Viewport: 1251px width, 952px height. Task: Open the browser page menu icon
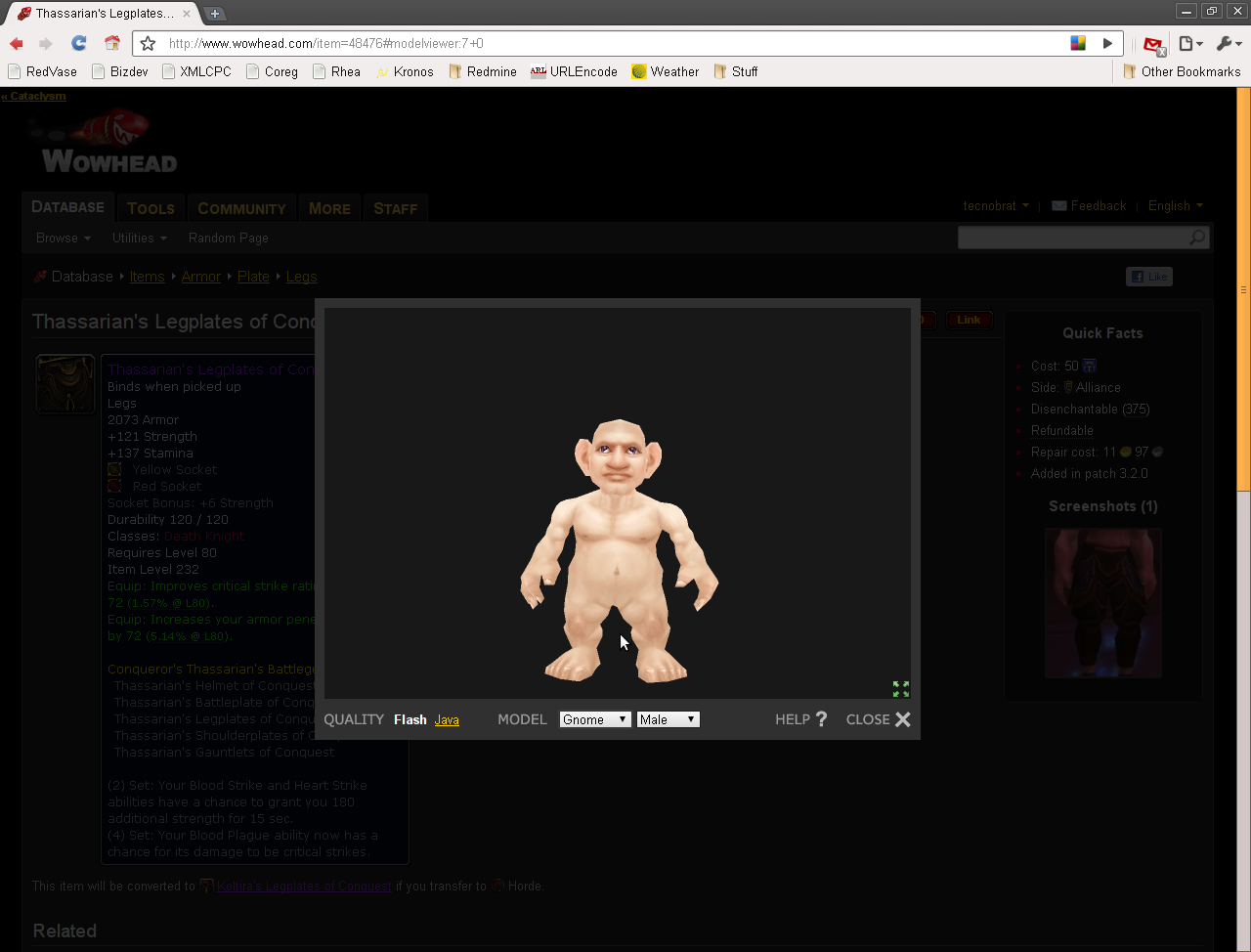point(1189,43)
